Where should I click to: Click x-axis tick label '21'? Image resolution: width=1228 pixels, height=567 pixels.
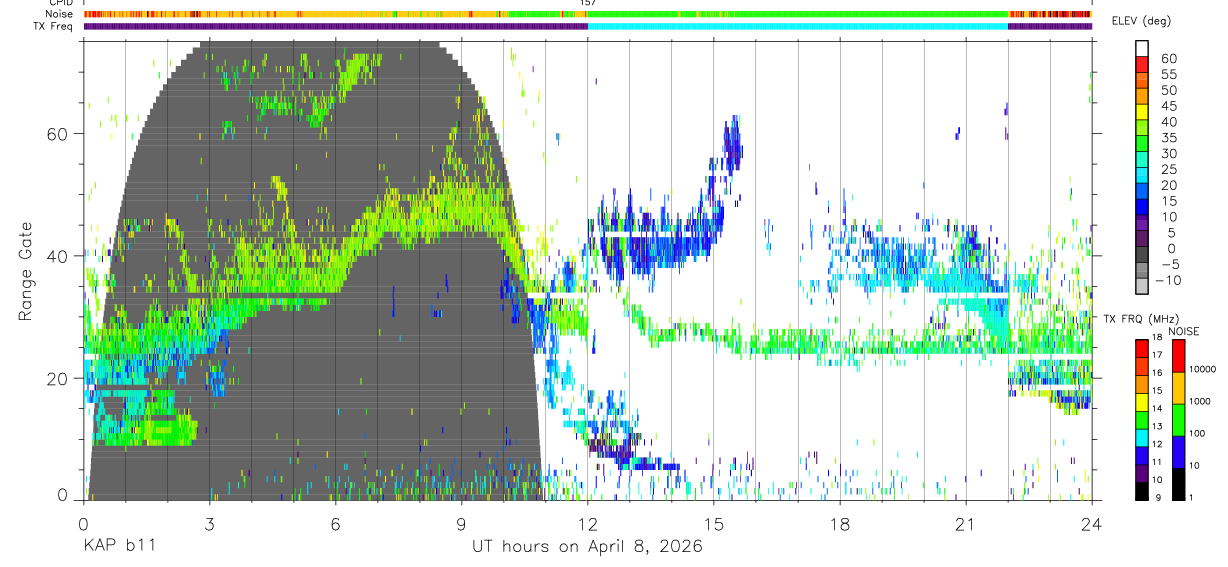pos(966,524)
